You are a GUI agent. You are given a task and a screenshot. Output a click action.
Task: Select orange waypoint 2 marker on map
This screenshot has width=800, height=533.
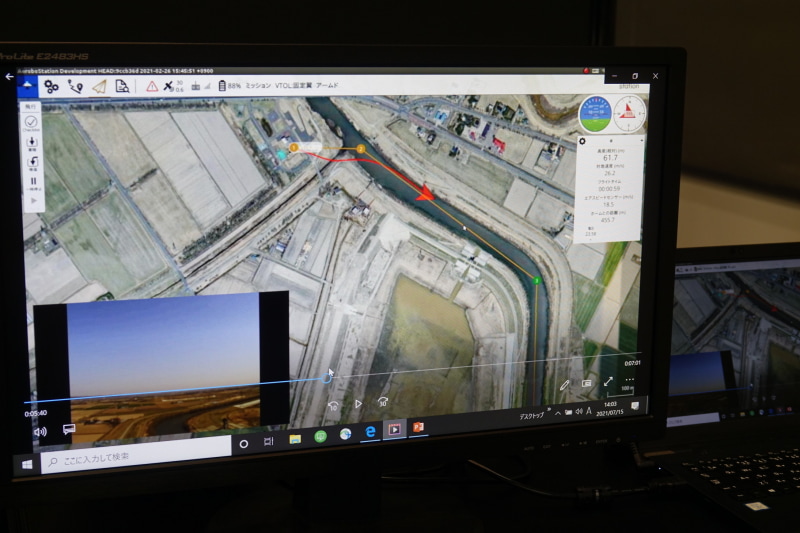(x=361, y=148)
